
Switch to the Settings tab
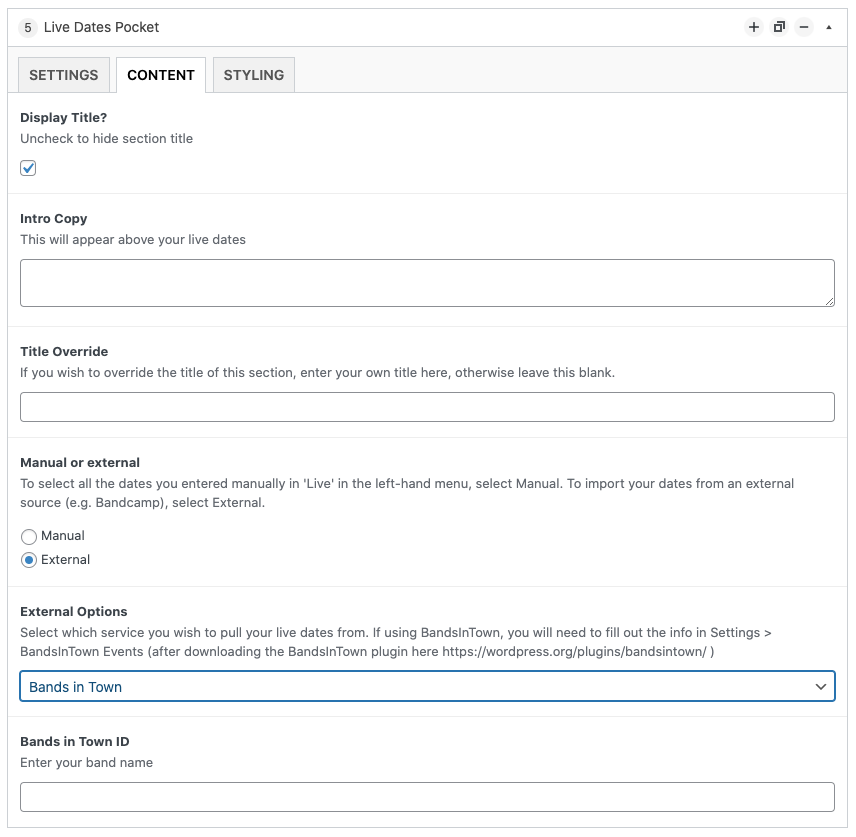tap(64, 75)
